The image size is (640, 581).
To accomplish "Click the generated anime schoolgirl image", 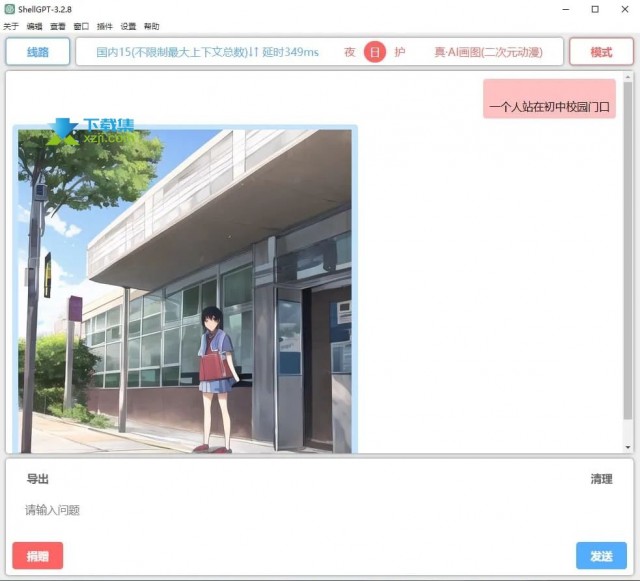I will pos(185,290).
